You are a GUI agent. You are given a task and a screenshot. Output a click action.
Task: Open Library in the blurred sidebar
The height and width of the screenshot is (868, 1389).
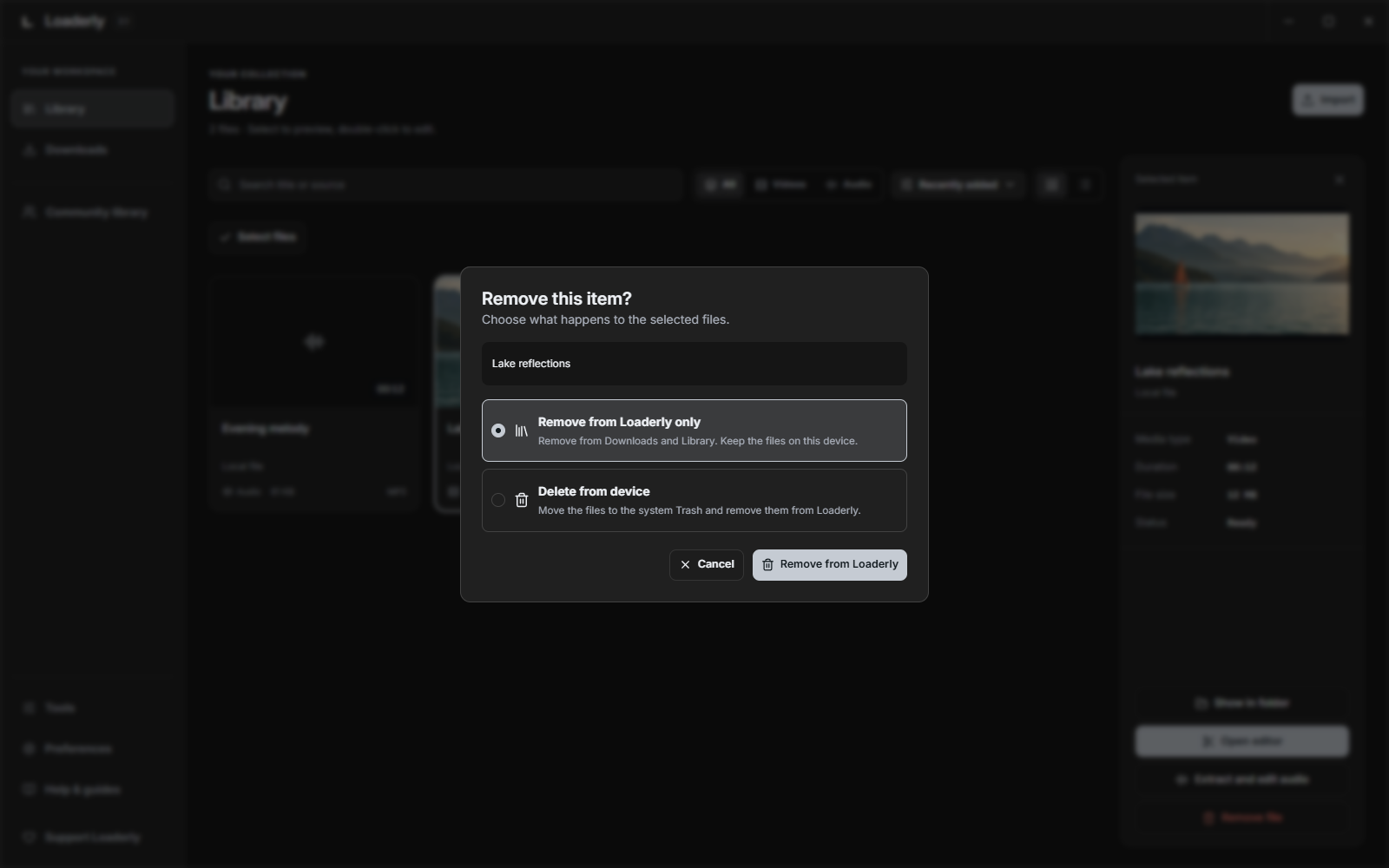click(93, 109)
